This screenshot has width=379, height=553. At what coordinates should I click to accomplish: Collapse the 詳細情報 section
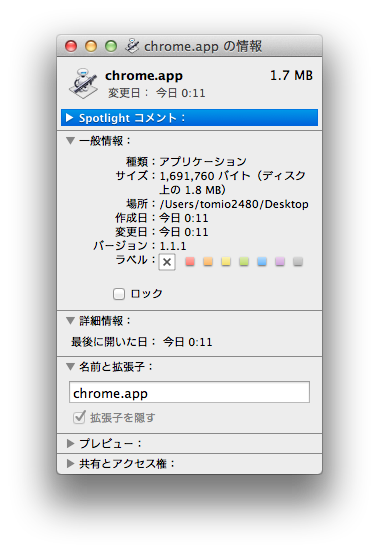[x=70, y=321]
